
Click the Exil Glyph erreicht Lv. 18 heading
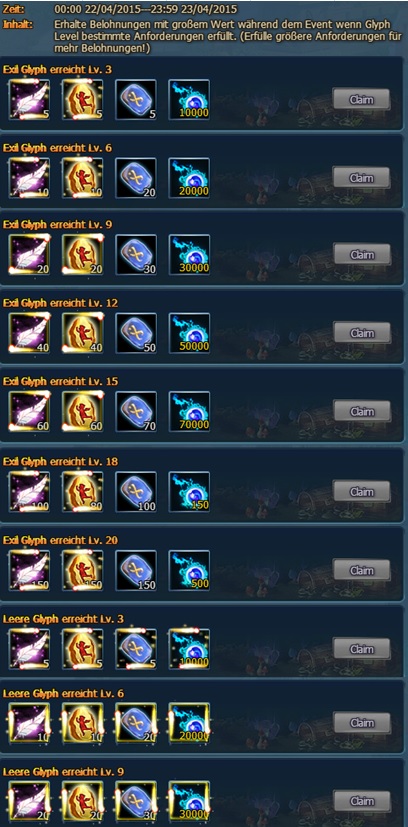[x=61, y=461]
